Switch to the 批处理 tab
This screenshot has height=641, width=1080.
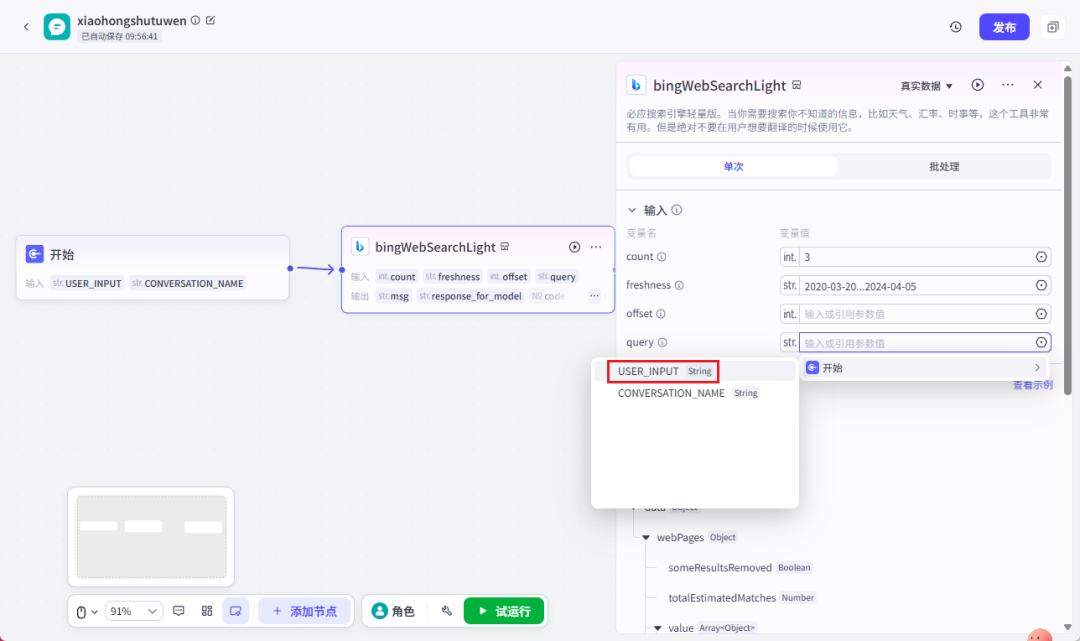click(x=944, y=167)
